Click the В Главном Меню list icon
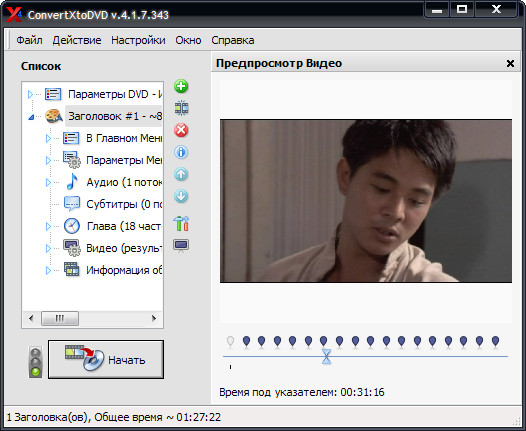 (x=71, y=138)
